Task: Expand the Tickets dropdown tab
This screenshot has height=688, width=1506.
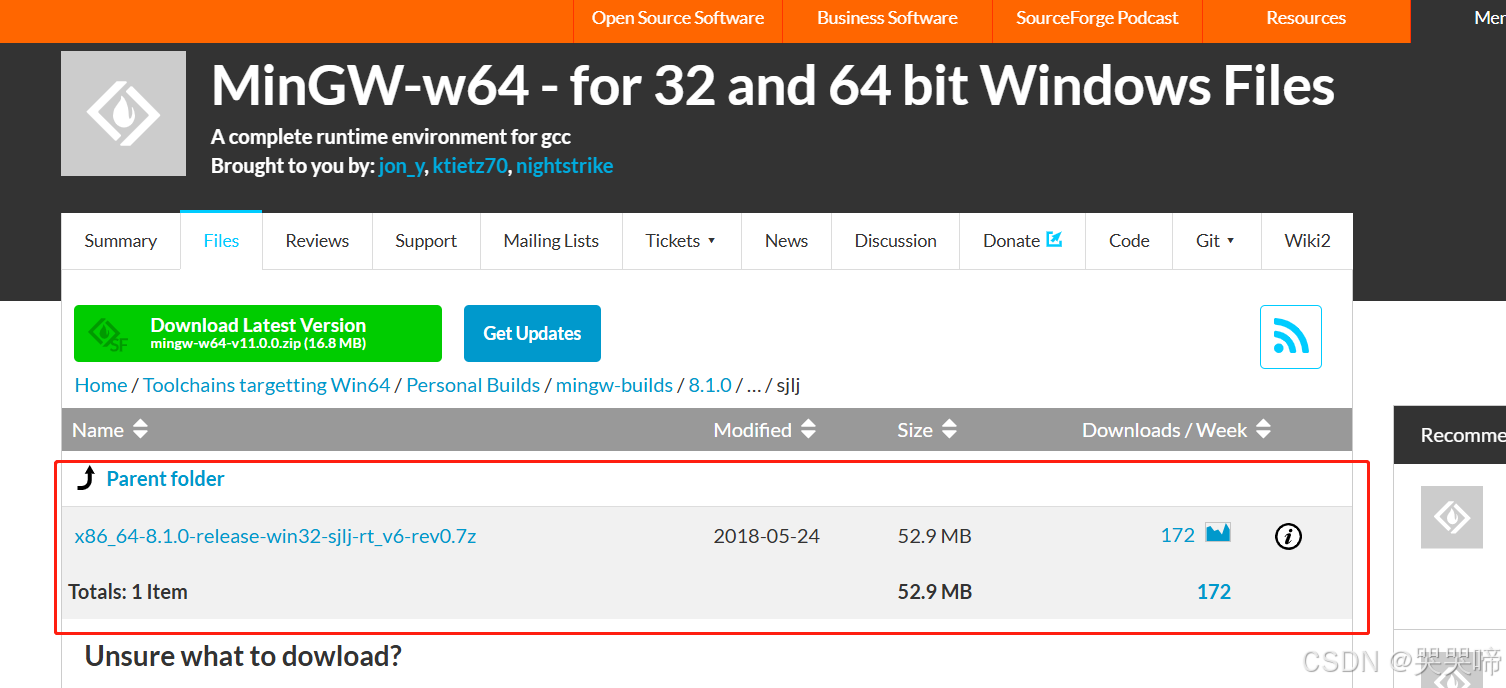Action: [x=681, y=241]
